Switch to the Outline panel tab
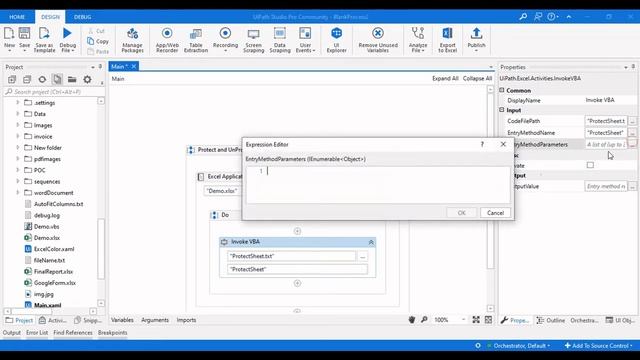Image resolution: width=640 pixels, height=360 pixels. 551,320
